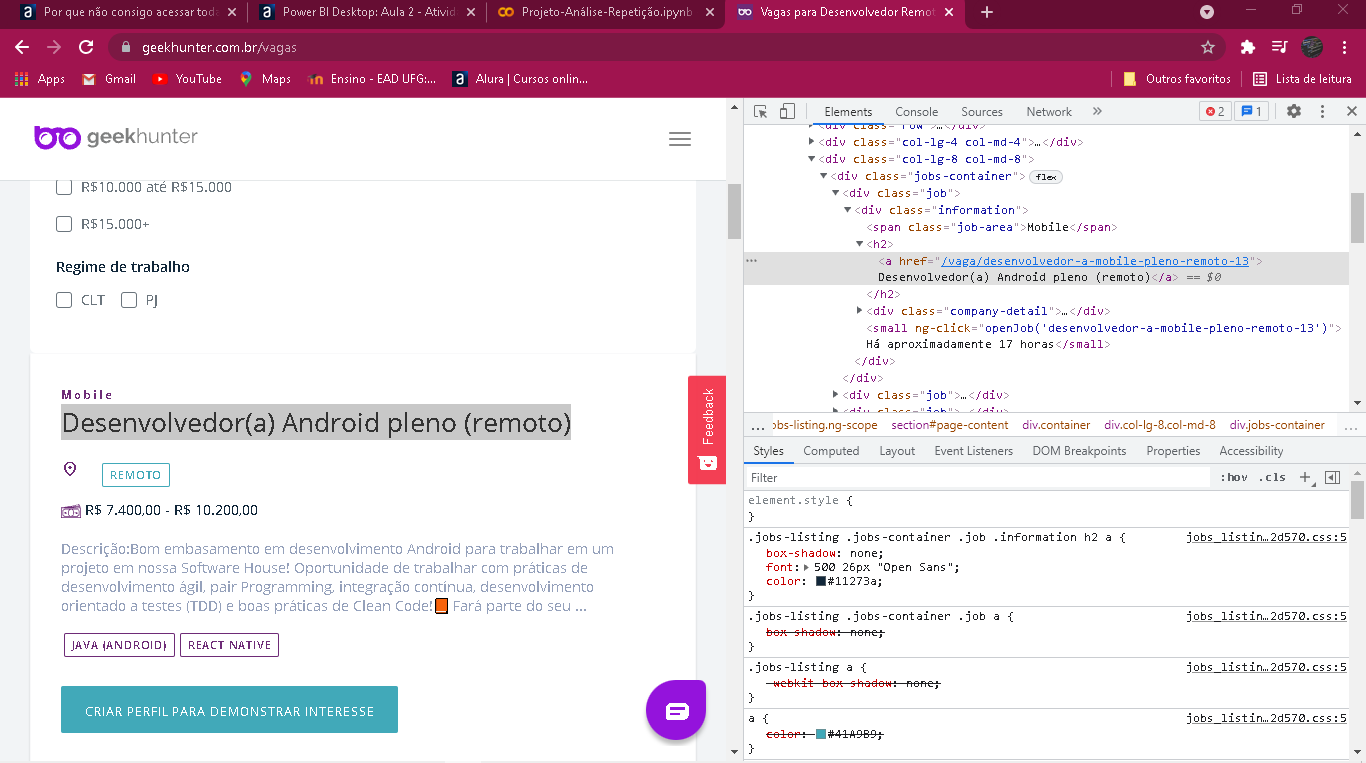1366x763 pixels.
Task: Expand the div class="col-lg-4 col-md-4" node
Action: (812, 142)
